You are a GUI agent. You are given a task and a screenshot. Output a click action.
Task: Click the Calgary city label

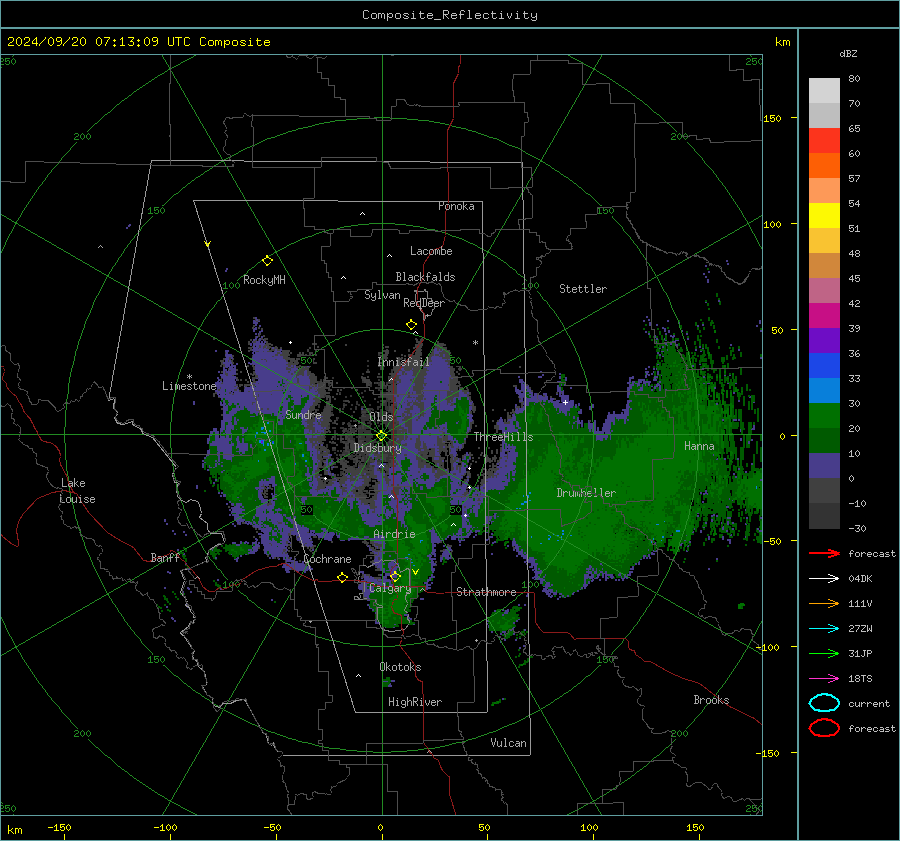point(390,588)
